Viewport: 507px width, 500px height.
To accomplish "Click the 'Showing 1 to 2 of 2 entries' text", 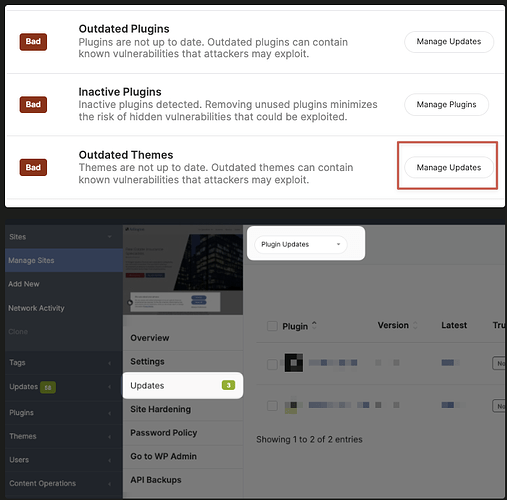I will point(309,440).
